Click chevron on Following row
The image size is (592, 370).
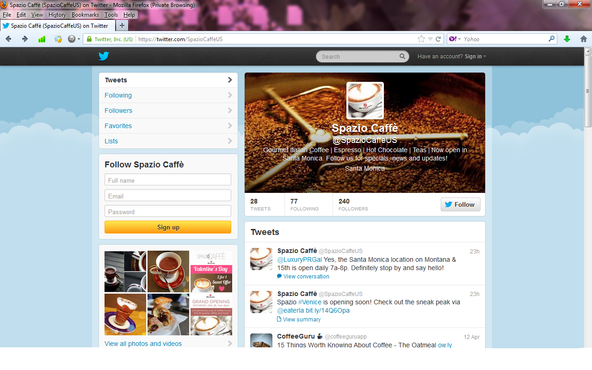tap(230, 95)
